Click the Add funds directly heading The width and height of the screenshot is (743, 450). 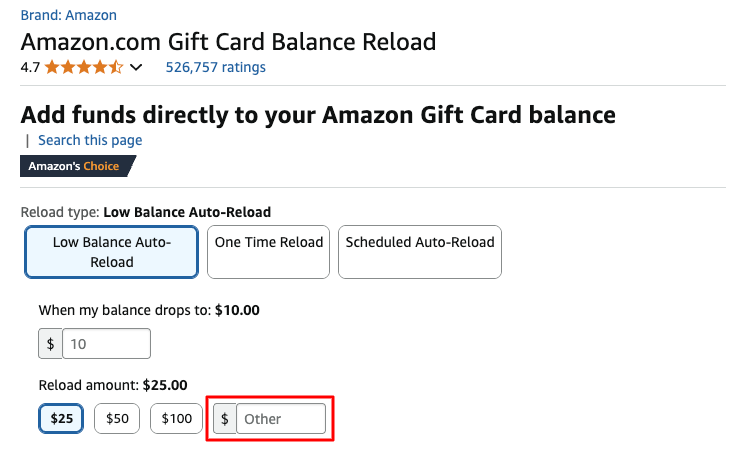(x=318, y=115)
